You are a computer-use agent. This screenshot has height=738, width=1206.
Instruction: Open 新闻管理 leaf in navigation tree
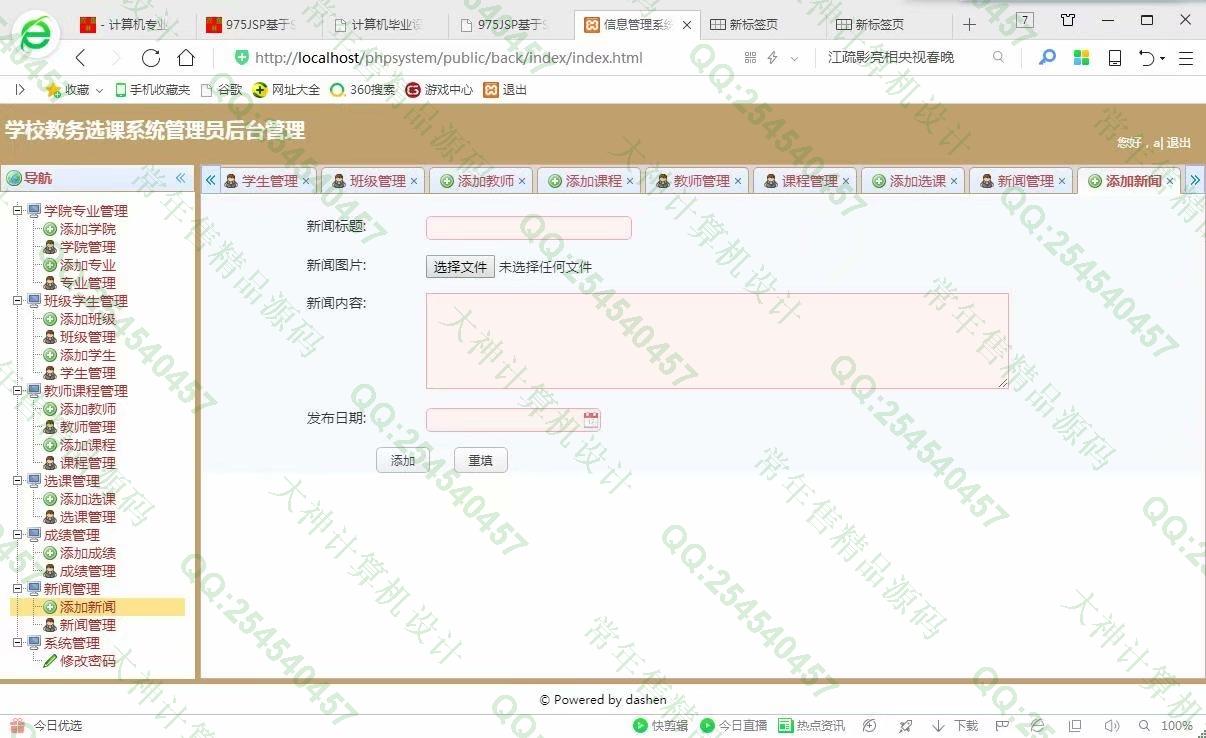pos(88,625)
